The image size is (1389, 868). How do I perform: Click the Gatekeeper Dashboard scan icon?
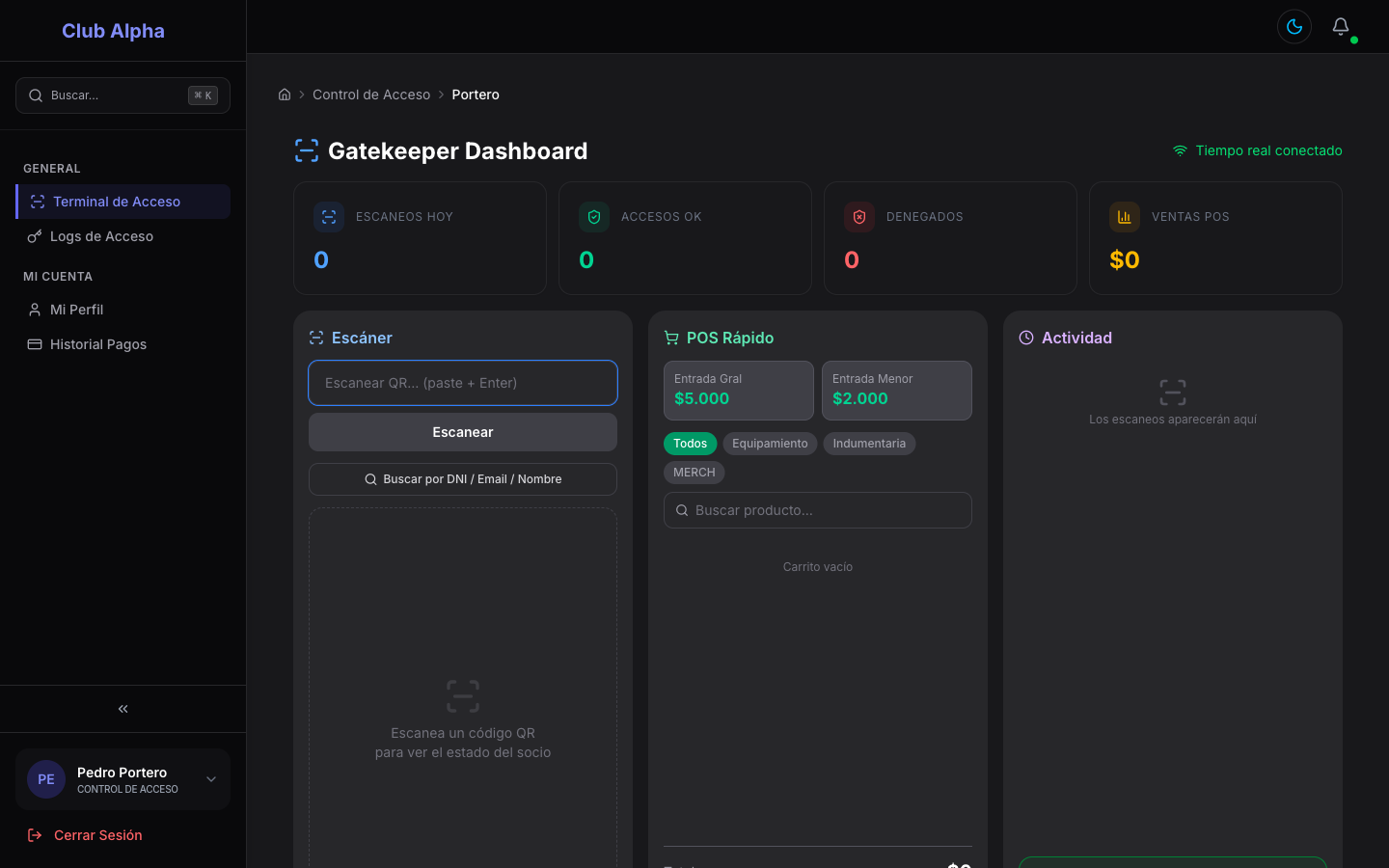(x=307, y=150)
